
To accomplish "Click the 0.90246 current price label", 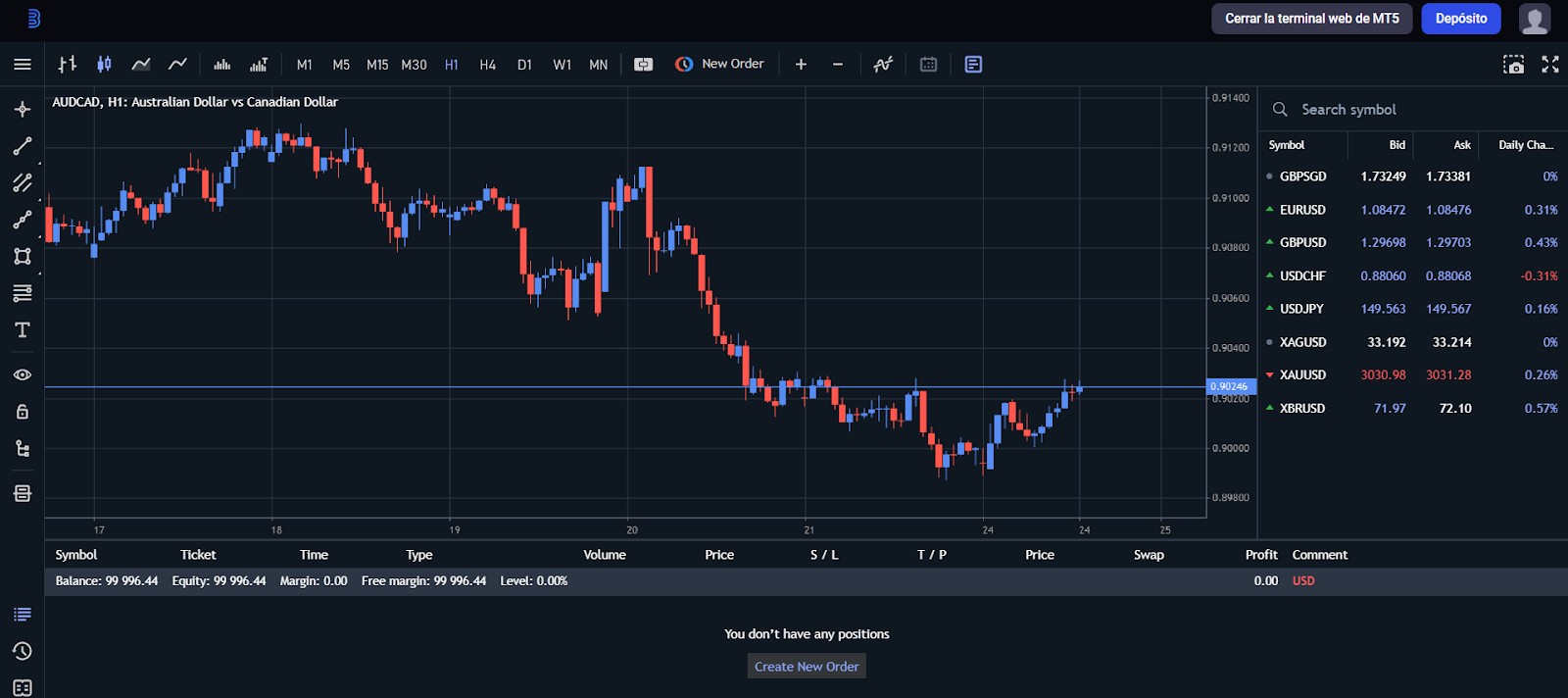I will pyautogui.click(x=1231, y=386).
